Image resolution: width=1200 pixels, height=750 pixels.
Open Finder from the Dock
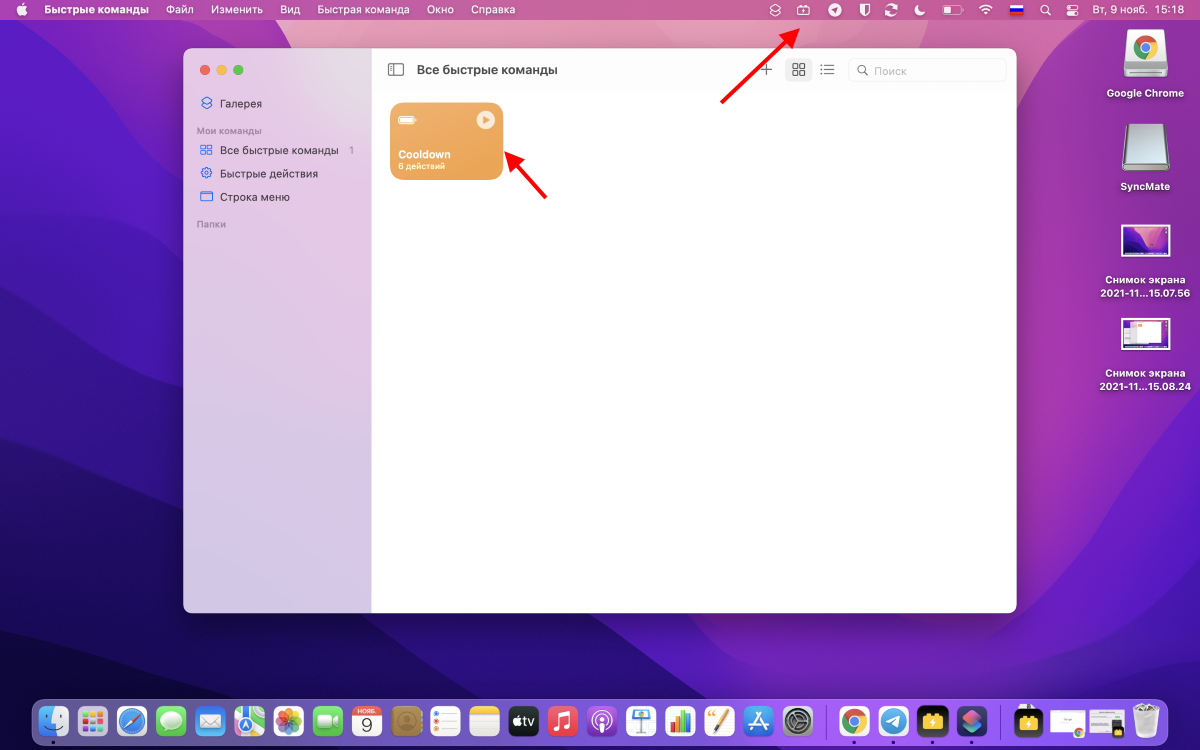tap(53, 720)
